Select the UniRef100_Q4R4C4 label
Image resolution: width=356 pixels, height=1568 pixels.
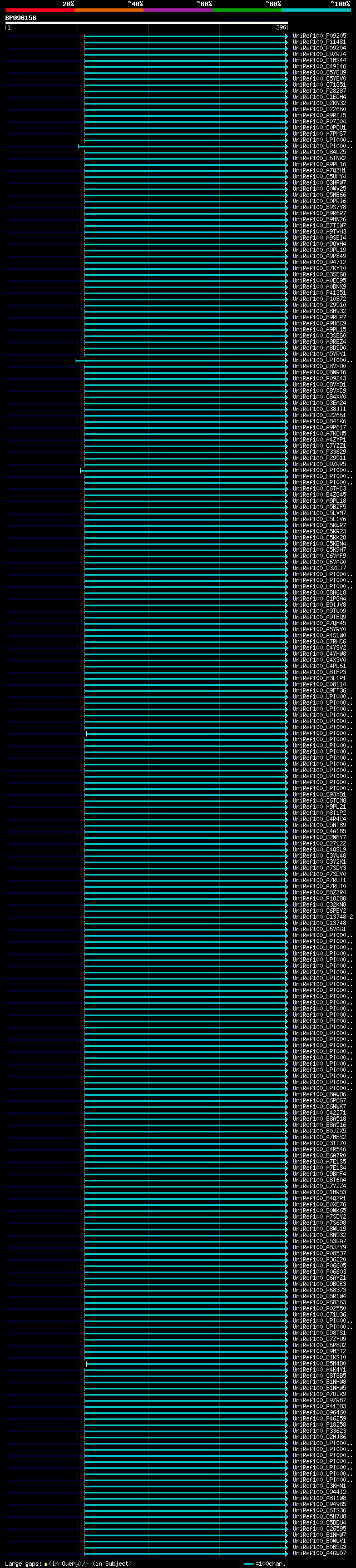(x=319, y=819)
